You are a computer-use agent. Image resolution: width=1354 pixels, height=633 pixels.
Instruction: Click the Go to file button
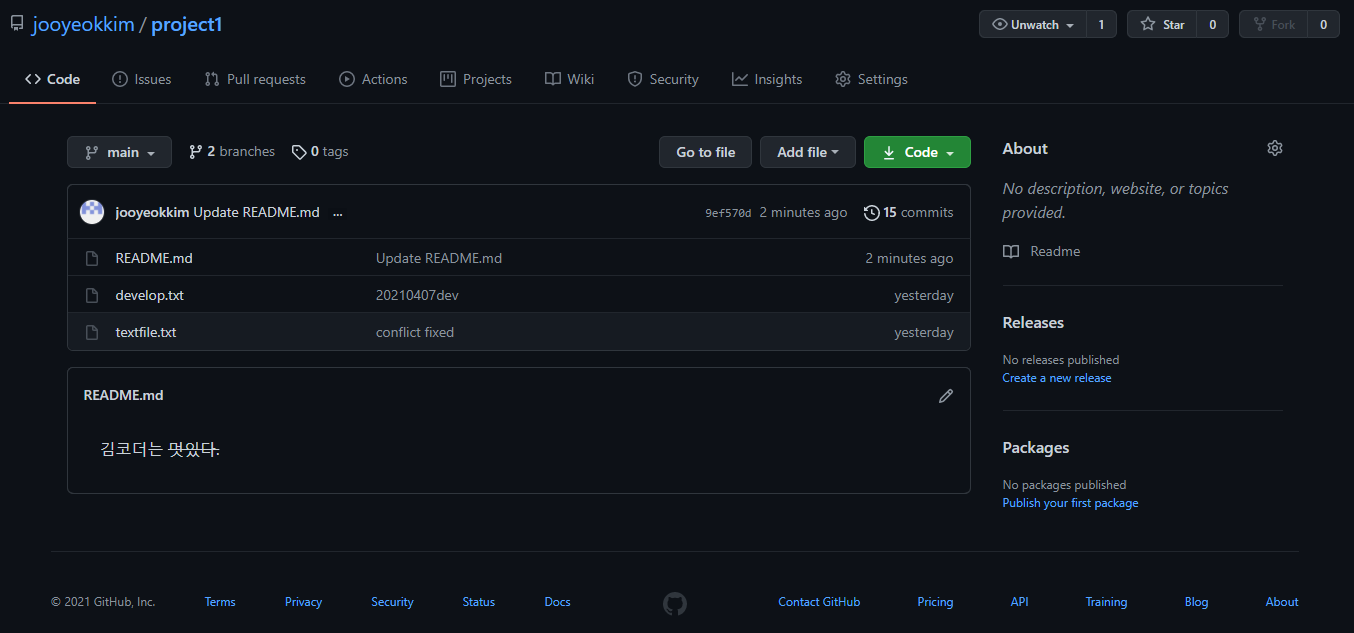705,152
